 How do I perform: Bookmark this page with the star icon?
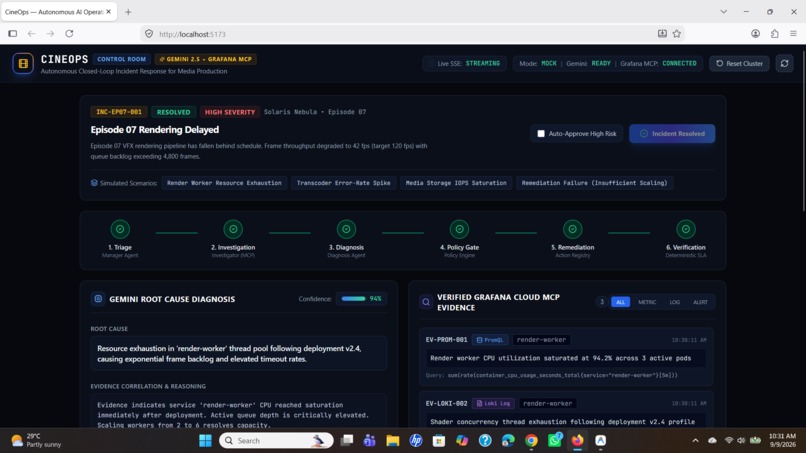(677, 33)
